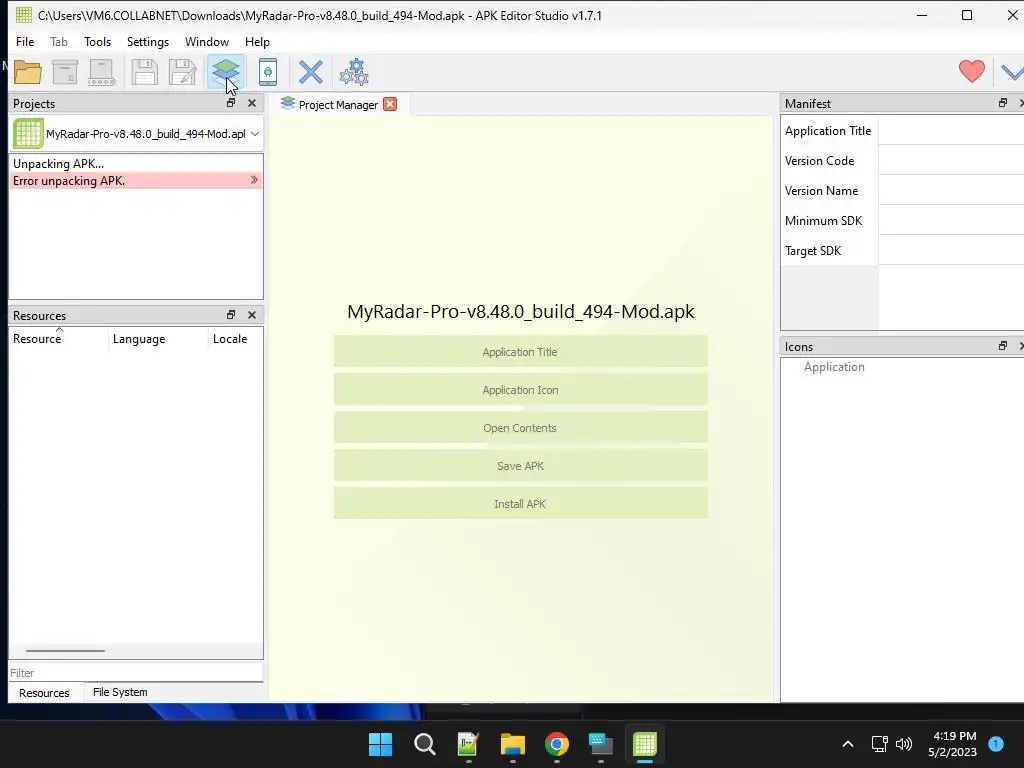Click the Open Contents button
The image size is (1024, 768).
(x=520, y=428)
